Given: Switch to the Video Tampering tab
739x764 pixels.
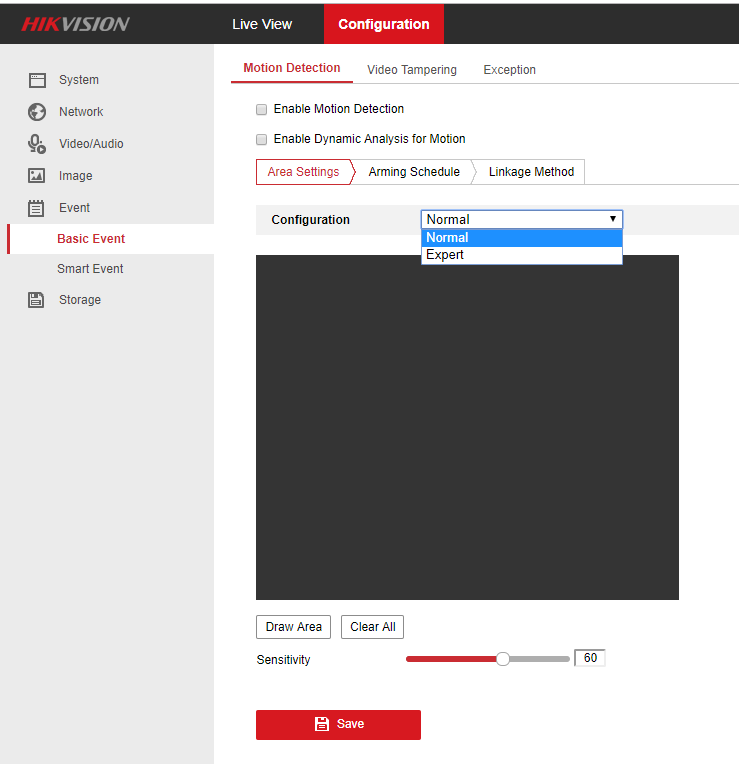Looking at the screenshot, I should pyautogui.click(x=412, y=70).
